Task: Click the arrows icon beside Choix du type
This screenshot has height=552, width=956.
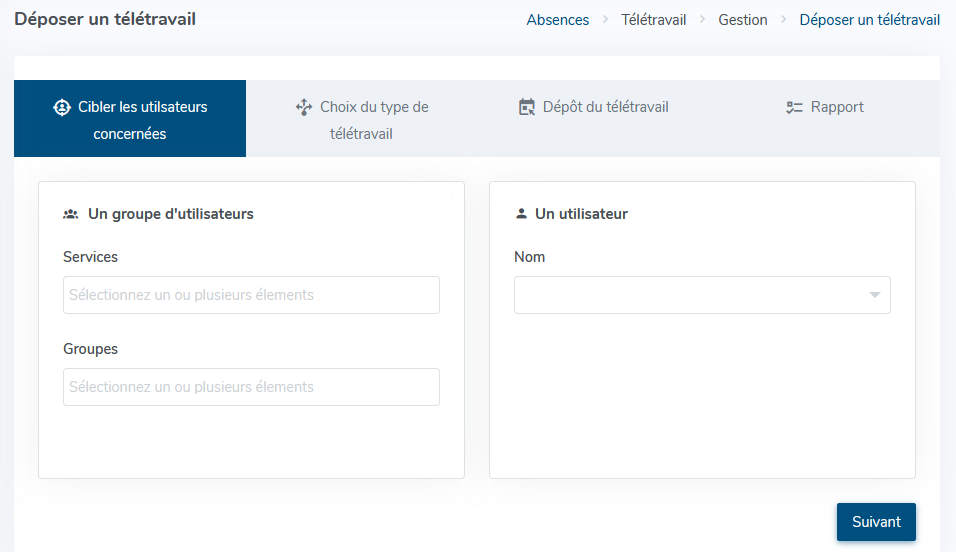Action: 304,107
